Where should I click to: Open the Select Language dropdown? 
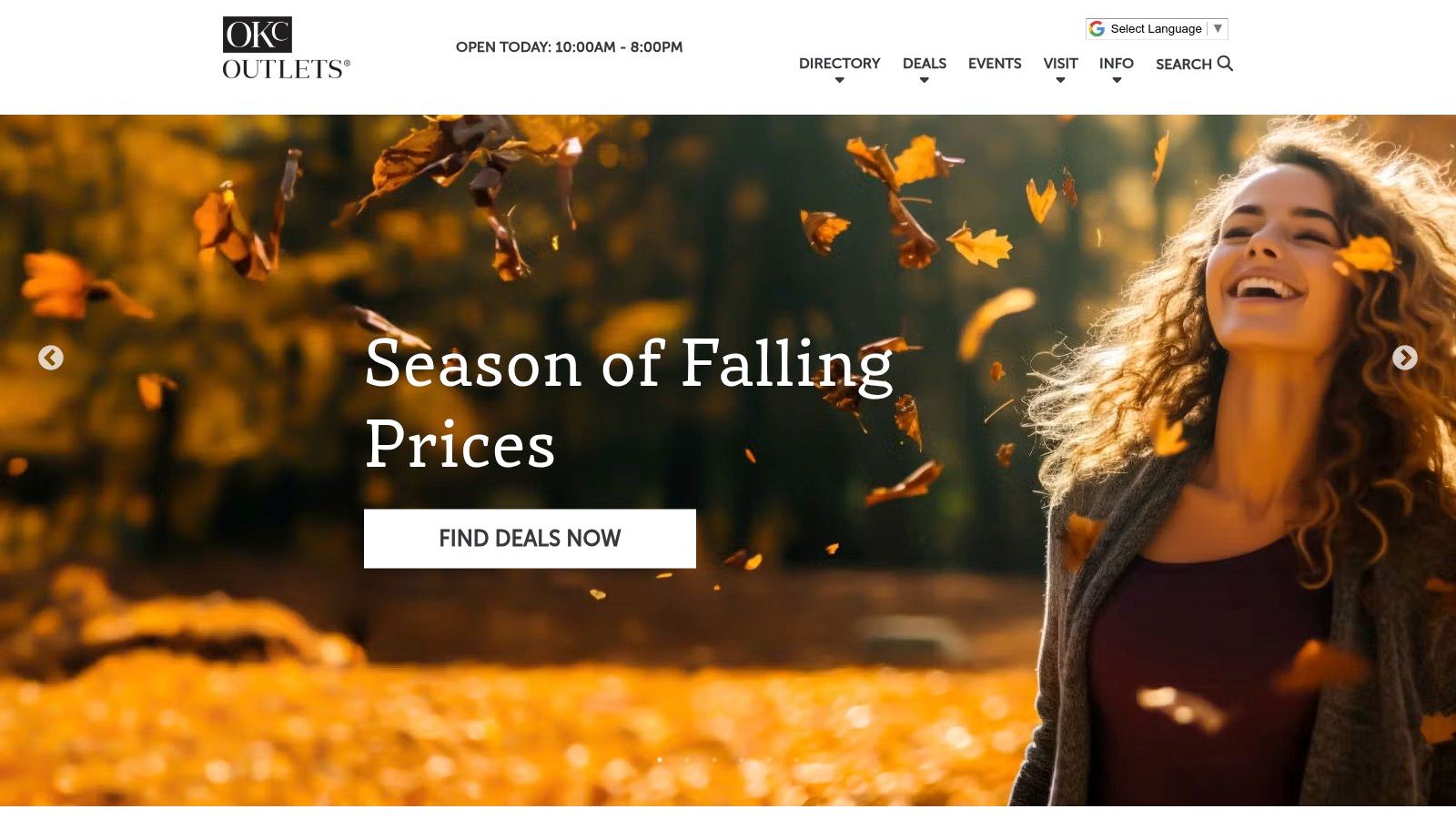1157,29
